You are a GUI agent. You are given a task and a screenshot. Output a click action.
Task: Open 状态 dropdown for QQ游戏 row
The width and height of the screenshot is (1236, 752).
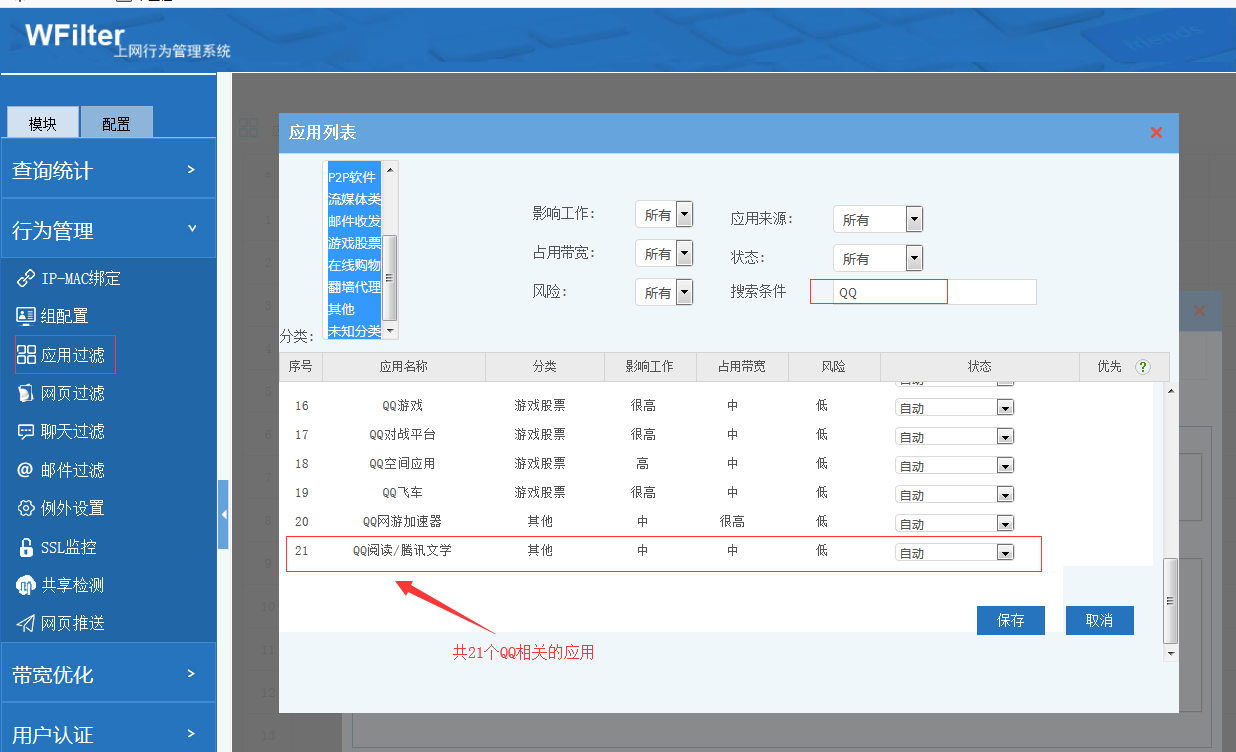1005,408
